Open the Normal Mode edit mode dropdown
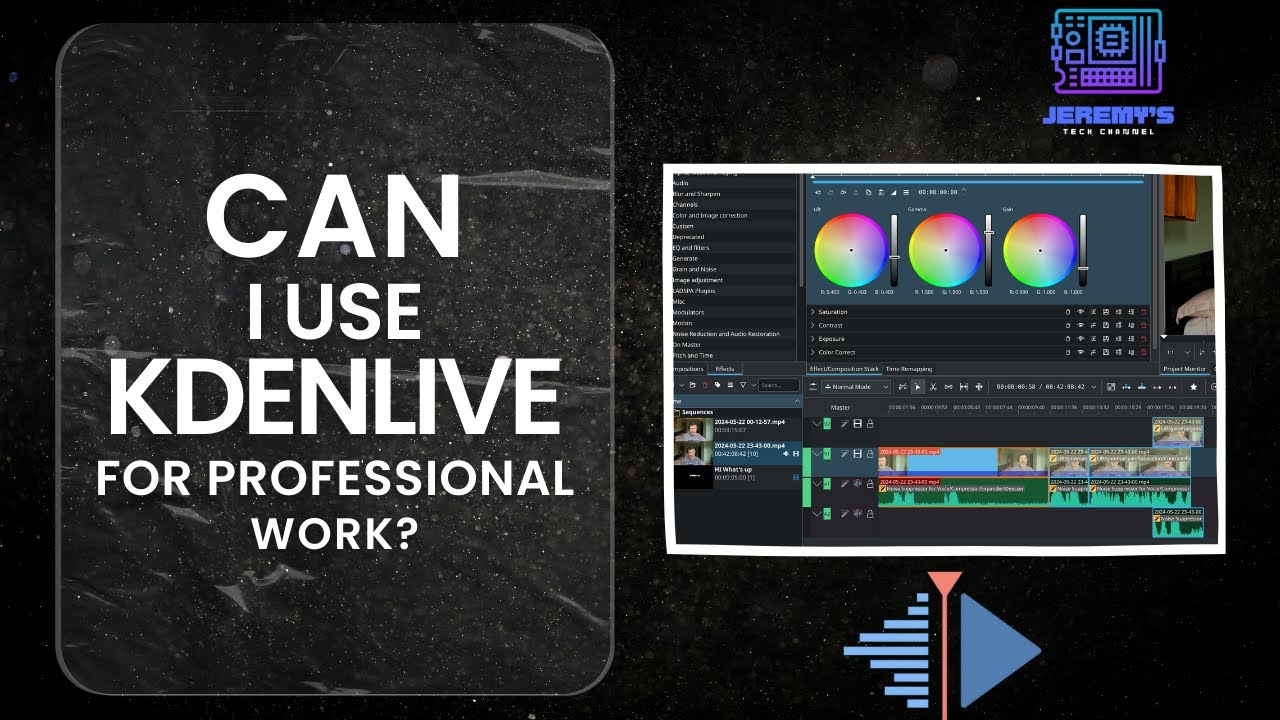 click(x=856, y=386)
